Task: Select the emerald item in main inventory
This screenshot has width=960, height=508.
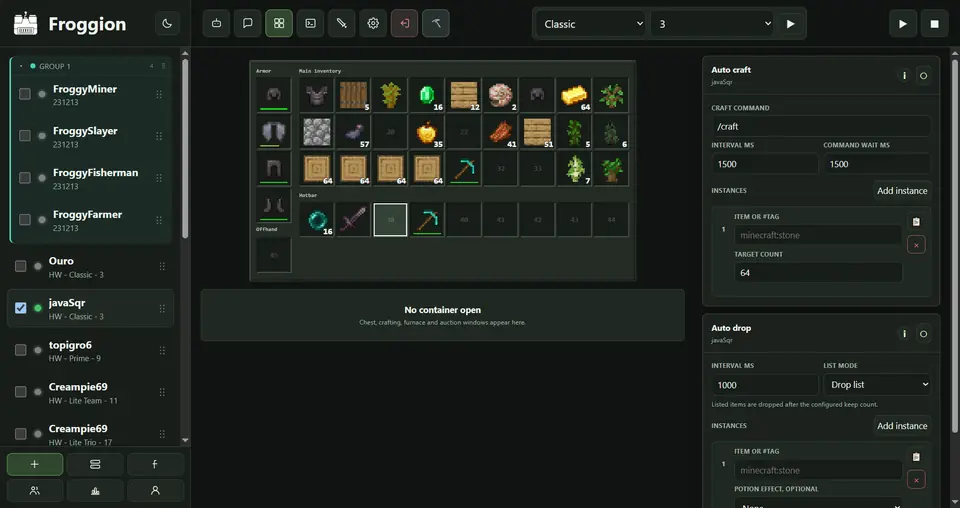Action: 427,95
